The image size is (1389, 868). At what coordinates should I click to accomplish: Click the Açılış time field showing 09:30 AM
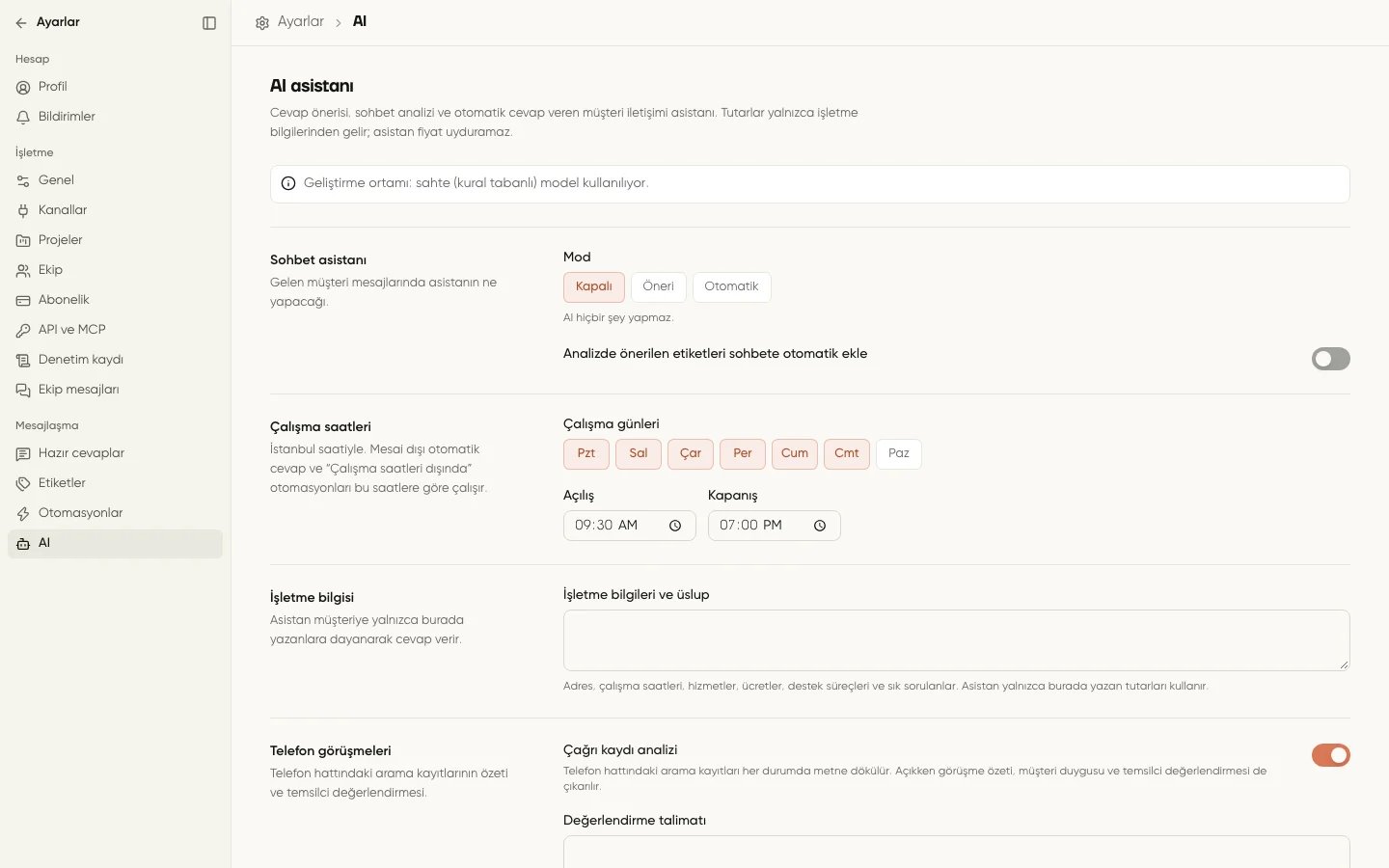630,526
